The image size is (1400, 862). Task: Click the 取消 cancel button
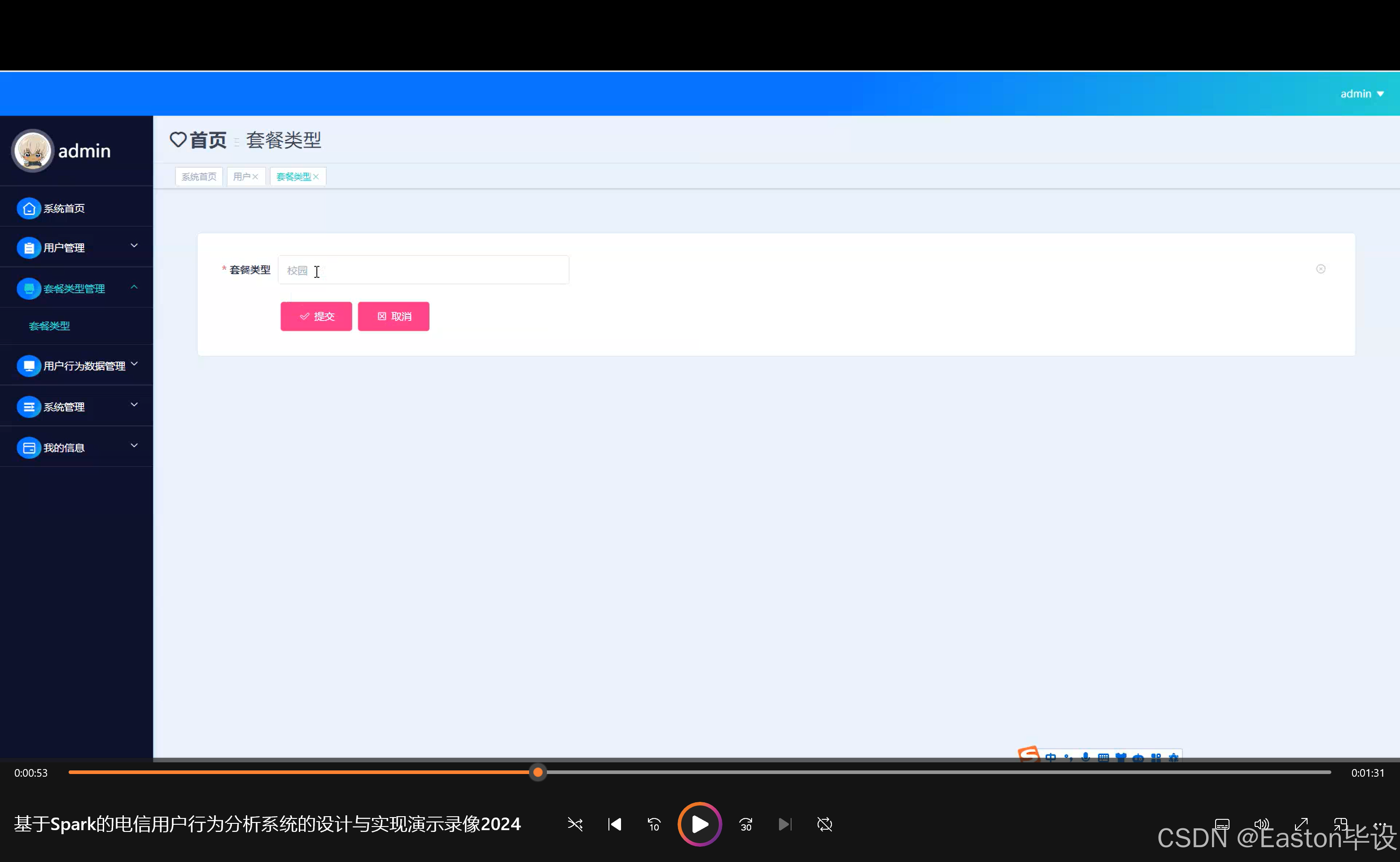pyautogui.click(x=394, y=317)
